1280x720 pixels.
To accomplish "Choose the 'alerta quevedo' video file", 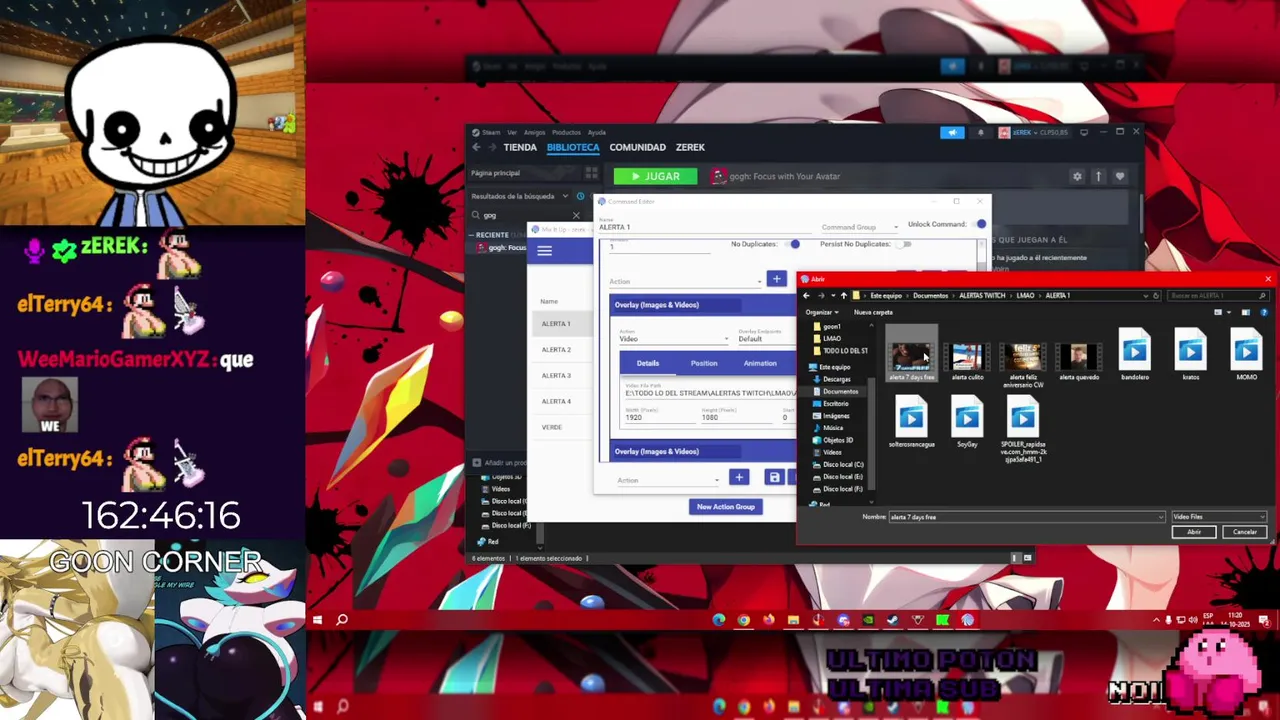I will coord(1079,357).
